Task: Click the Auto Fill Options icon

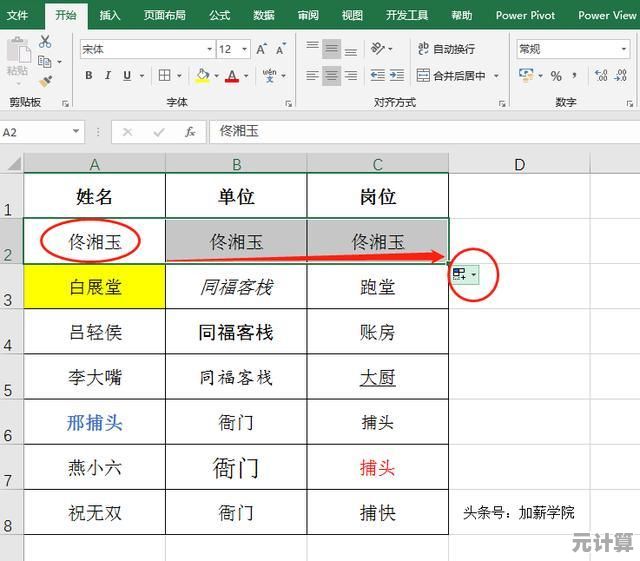Action: click(460, 274)
